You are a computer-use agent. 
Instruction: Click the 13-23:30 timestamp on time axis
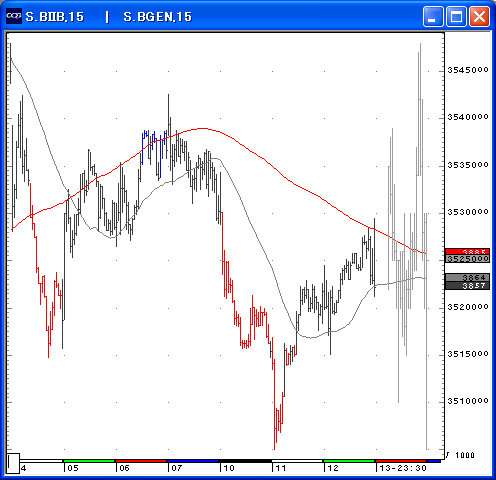(403, 468)
